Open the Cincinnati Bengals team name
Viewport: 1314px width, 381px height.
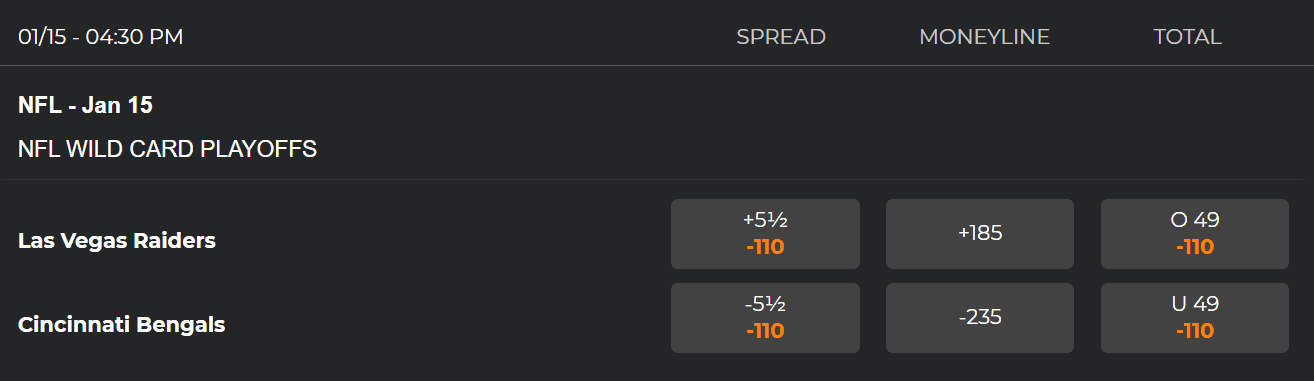(x=121, y=325)
